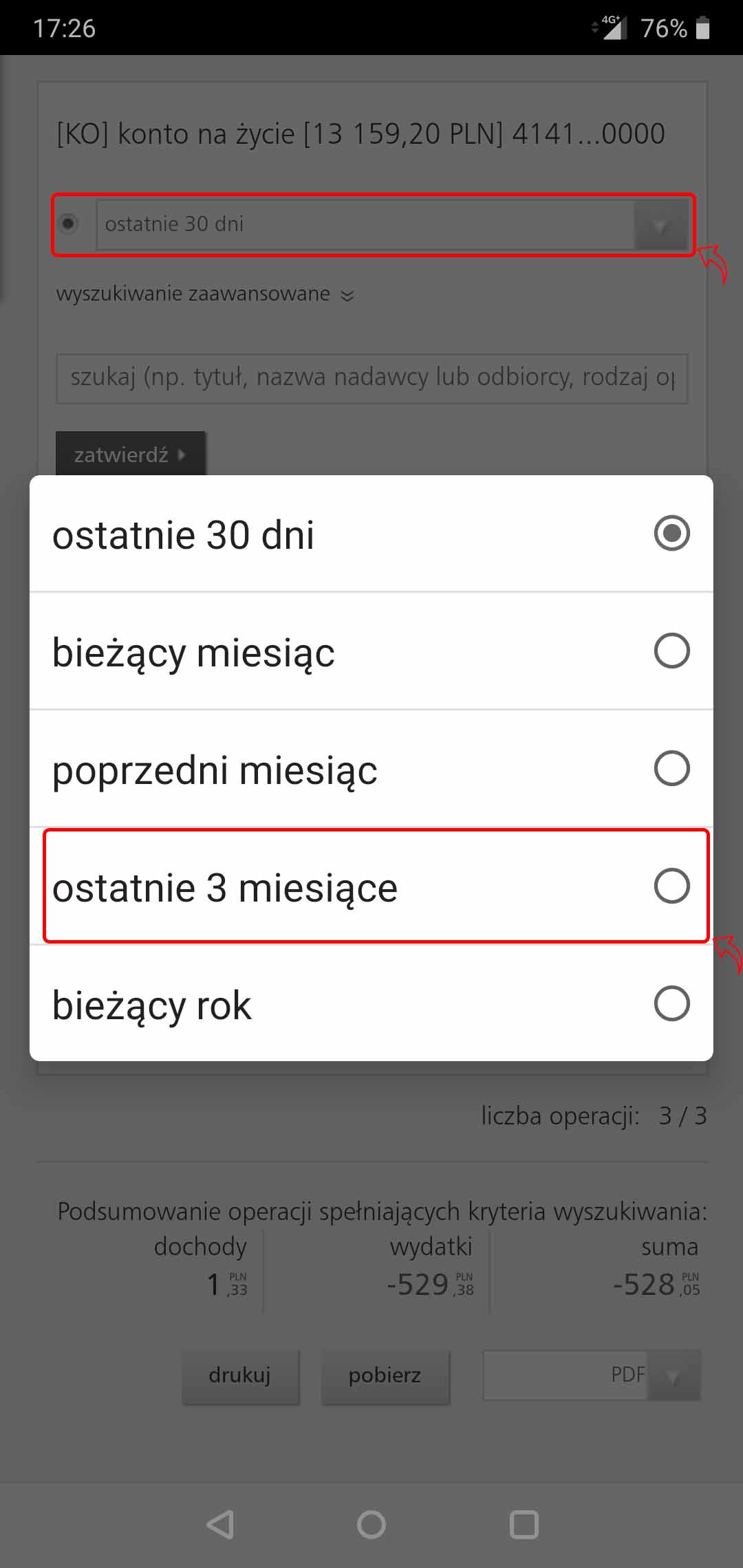The width and height of the screenshot is (743, 1568).
Task: Tap the 'bieżący rok' menu entry text
Action: pyautogui.click(x=152, y=1005)
